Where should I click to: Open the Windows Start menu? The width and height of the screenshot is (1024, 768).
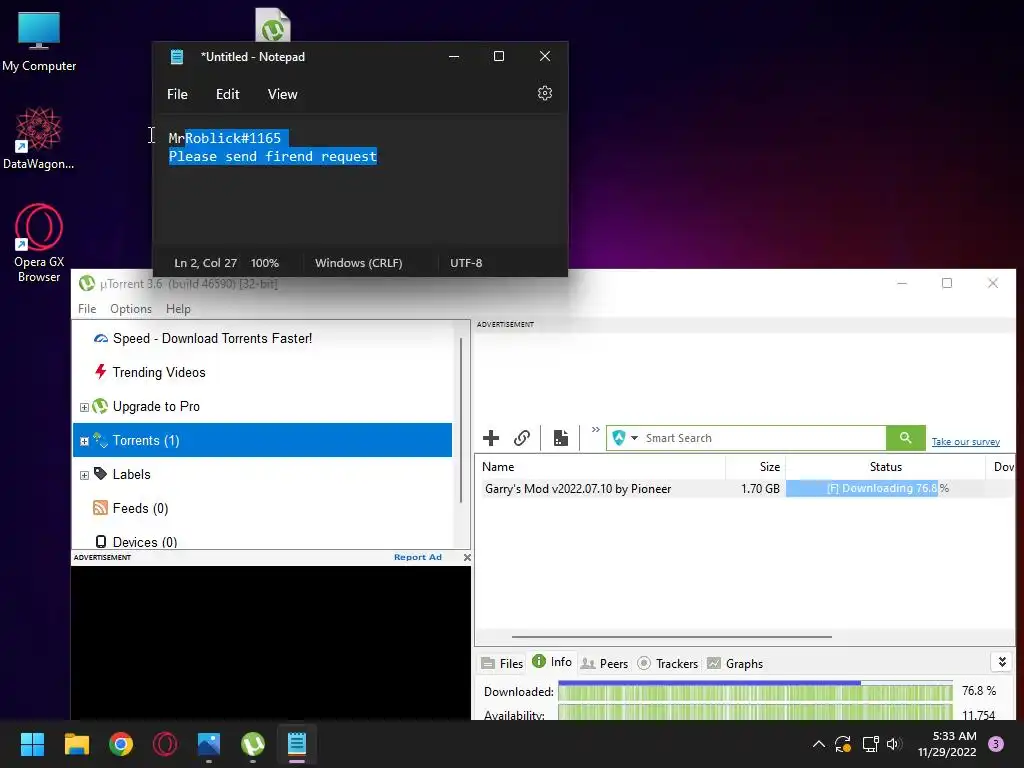tap(32, 744)
